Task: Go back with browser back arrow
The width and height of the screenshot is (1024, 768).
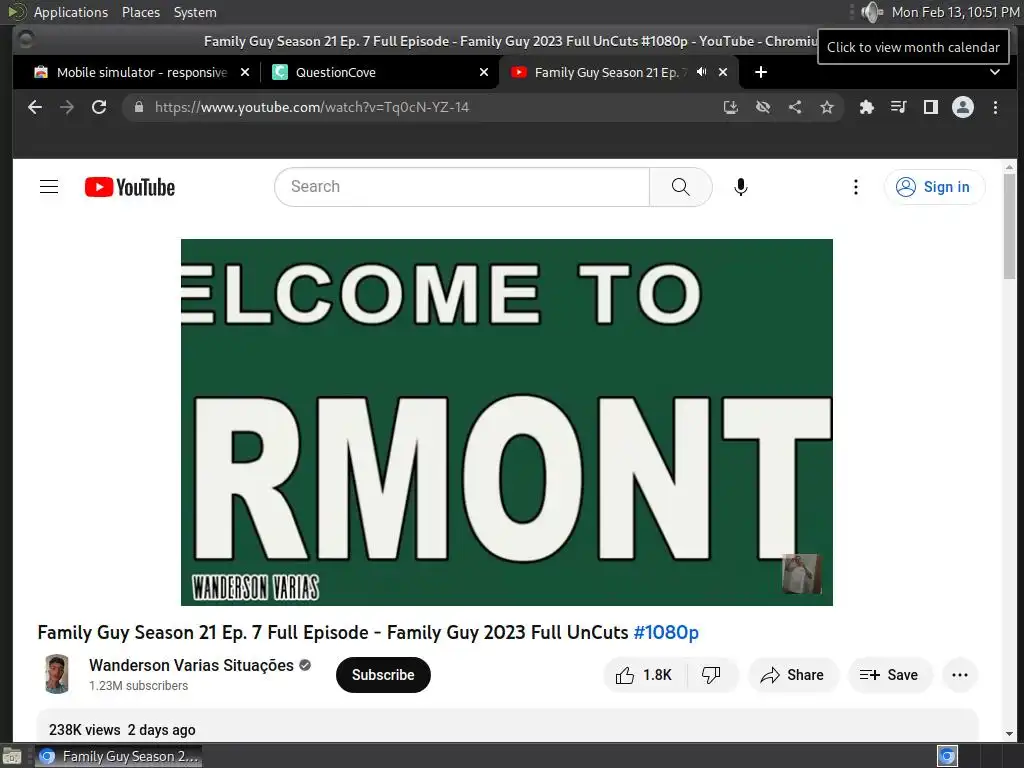Action: [35, 107]
